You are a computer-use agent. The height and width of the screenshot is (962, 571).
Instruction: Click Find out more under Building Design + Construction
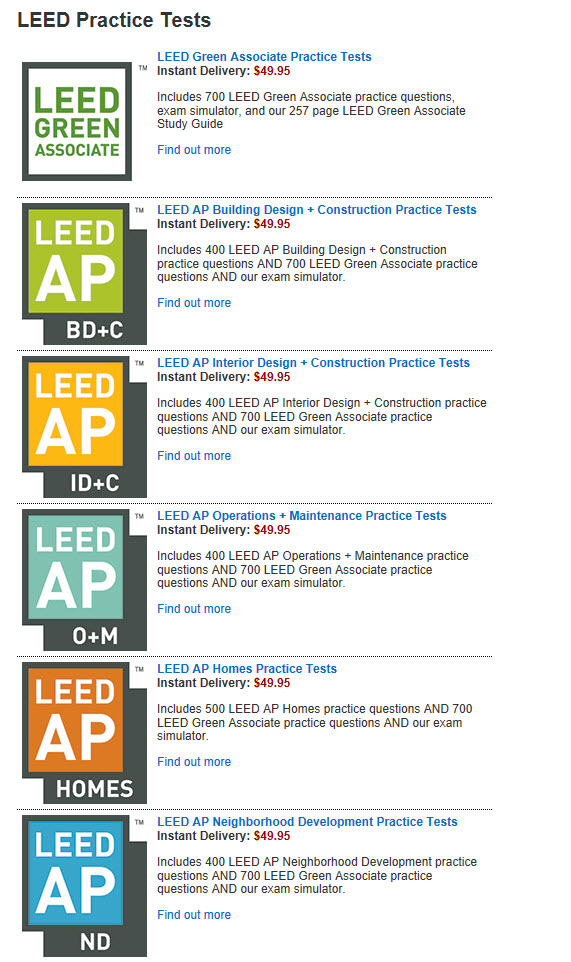click(x=194, y=302)
